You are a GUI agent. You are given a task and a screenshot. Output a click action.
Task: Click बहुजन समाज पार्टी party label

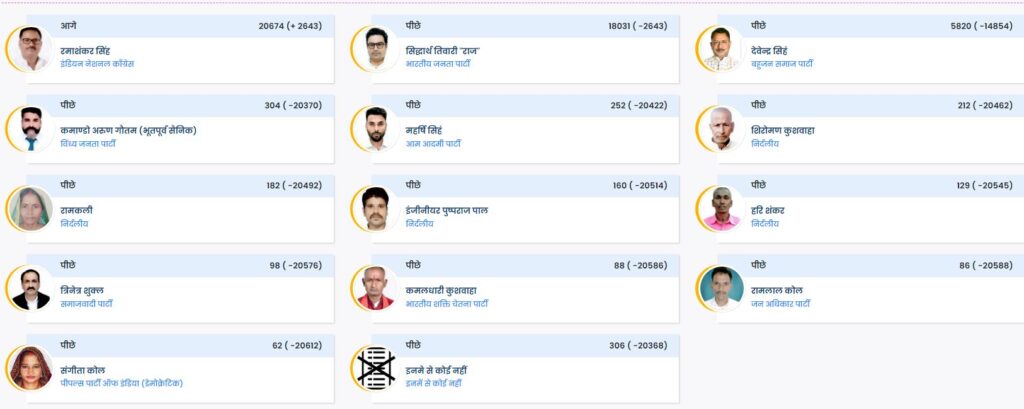click(782, 64)
